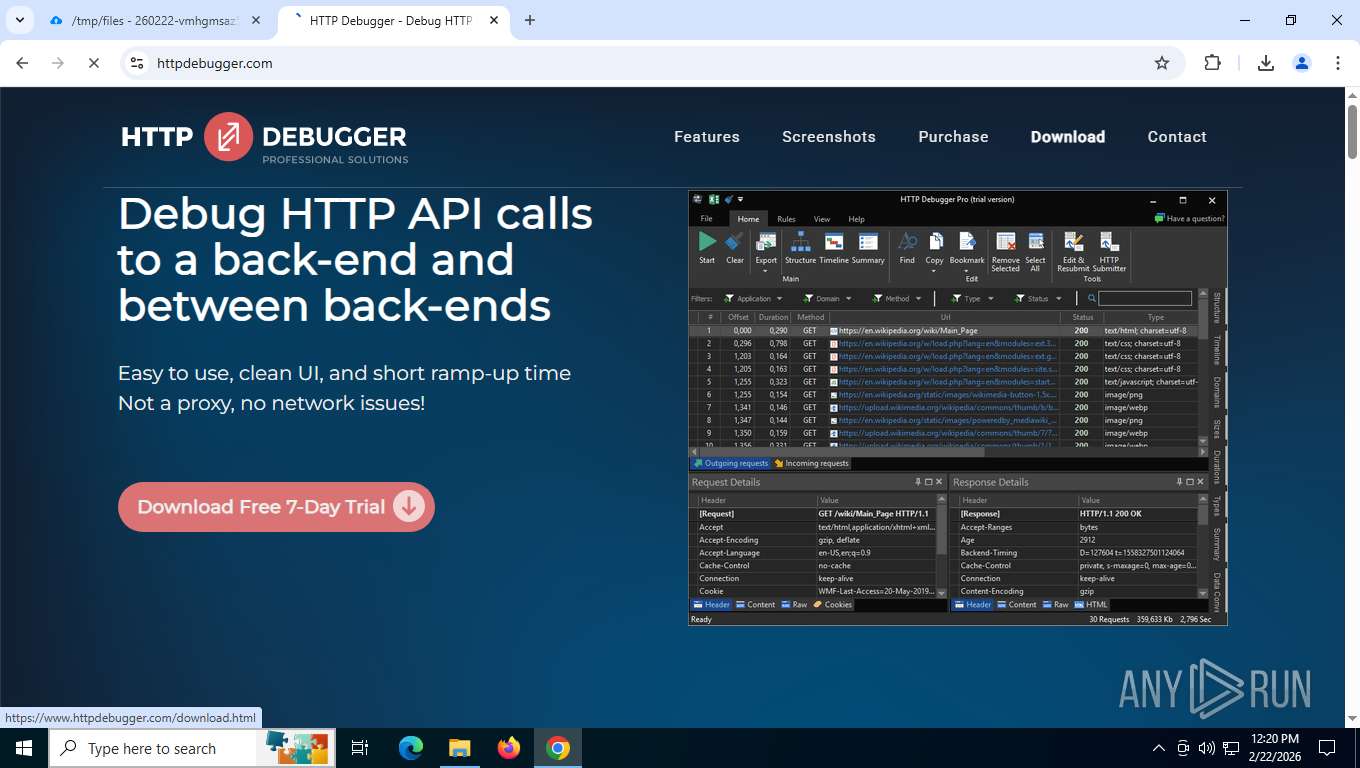The image size is (1360, 768).
Task: Open the Contact page
Action: [1177, 137]
